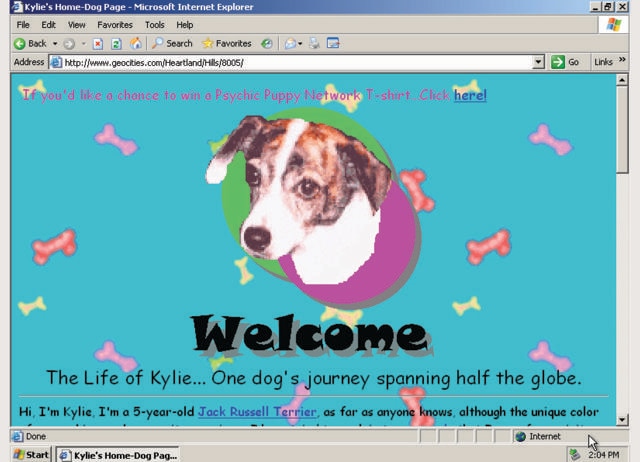640x462 pixels.
Task: Click the Windows flag logo throbber
Action: 613,25
